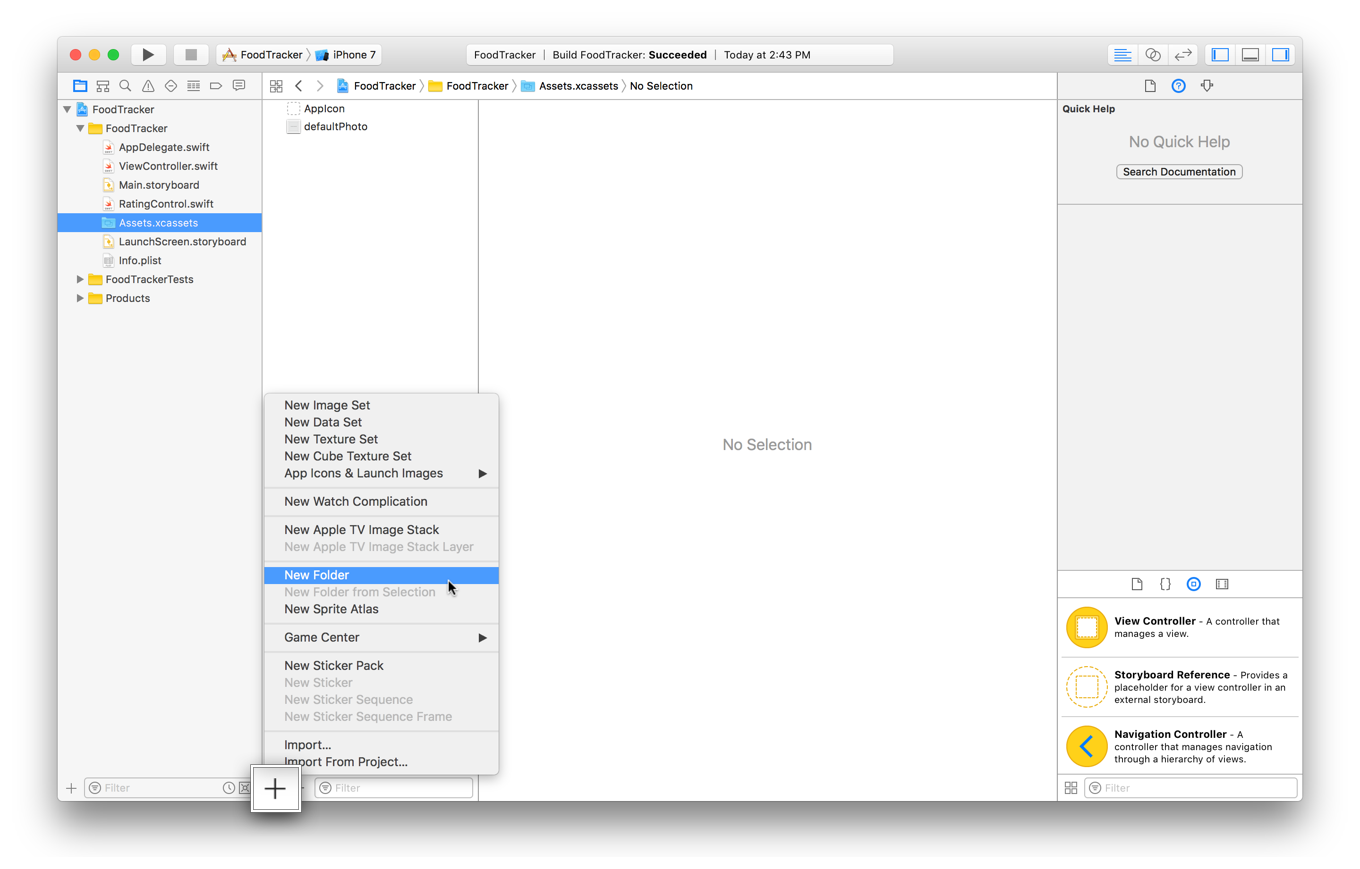The height and width of the screenshot is (869, 1360).
Task: Choose the iPhone 7 run destination
Action: coord(346,55)
